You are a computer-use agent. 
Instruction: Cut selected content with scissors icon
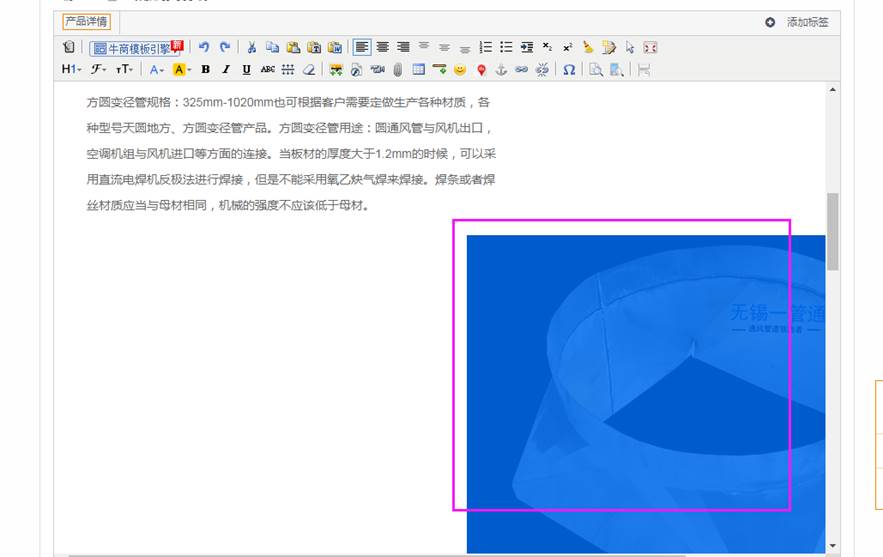(252, 47)
